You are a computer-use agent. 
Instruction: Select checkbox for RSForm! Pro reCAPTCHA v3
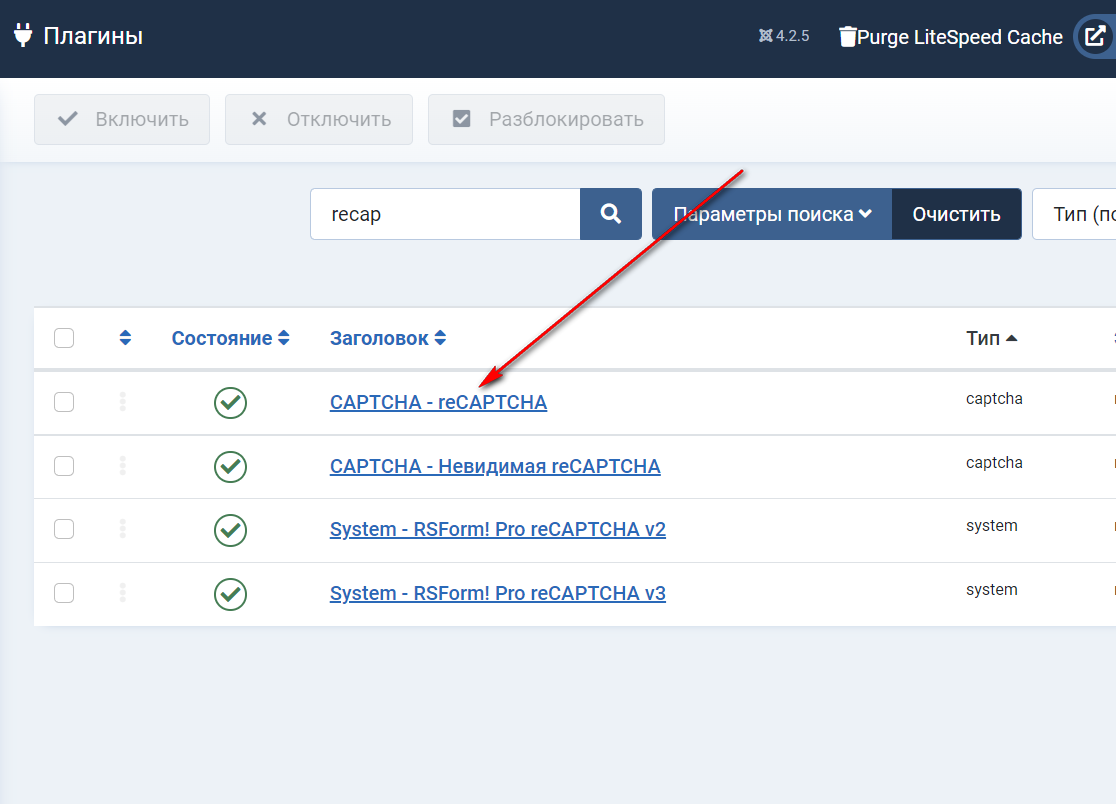[64, 593]
